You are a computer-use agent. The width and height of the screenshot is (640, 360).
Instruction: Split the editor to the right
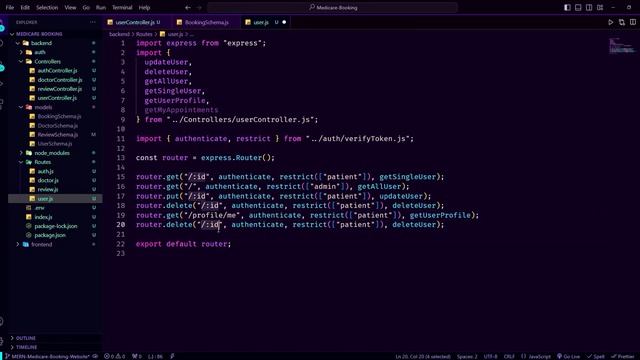click(x=633, y=22)
